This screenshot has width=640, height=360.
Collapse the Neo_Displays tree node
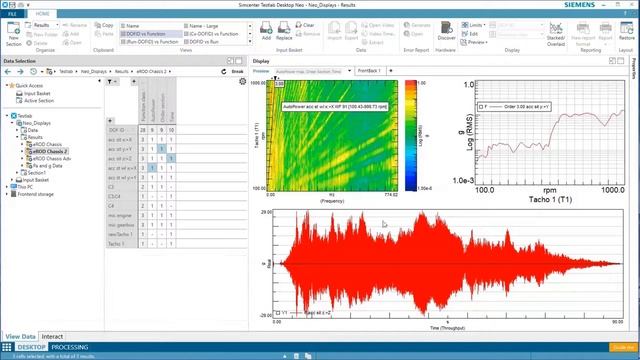pyautogui.click(x=12, y=123)
